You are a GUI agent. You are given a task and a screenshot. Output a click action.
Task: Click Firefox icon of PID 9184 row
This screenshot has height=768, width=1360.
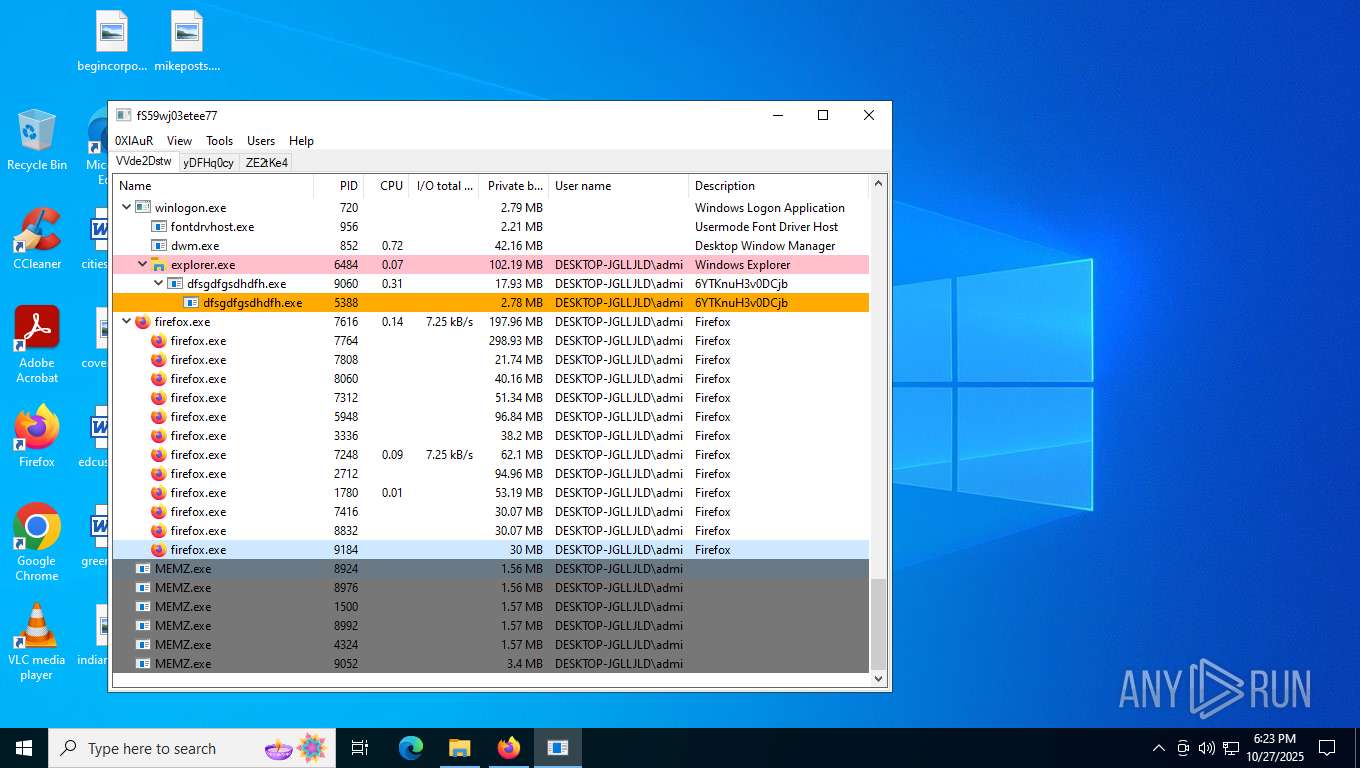click(159, 550)
